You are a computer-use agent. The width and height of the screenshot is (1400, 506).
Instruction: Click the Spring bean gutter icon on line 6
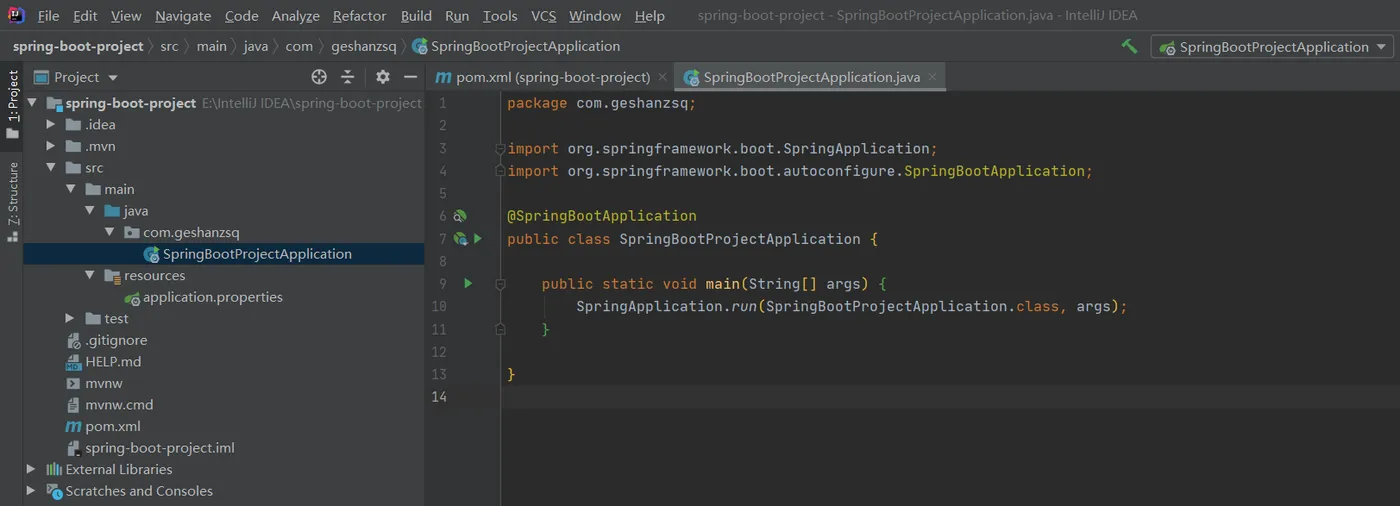[460, 216]
